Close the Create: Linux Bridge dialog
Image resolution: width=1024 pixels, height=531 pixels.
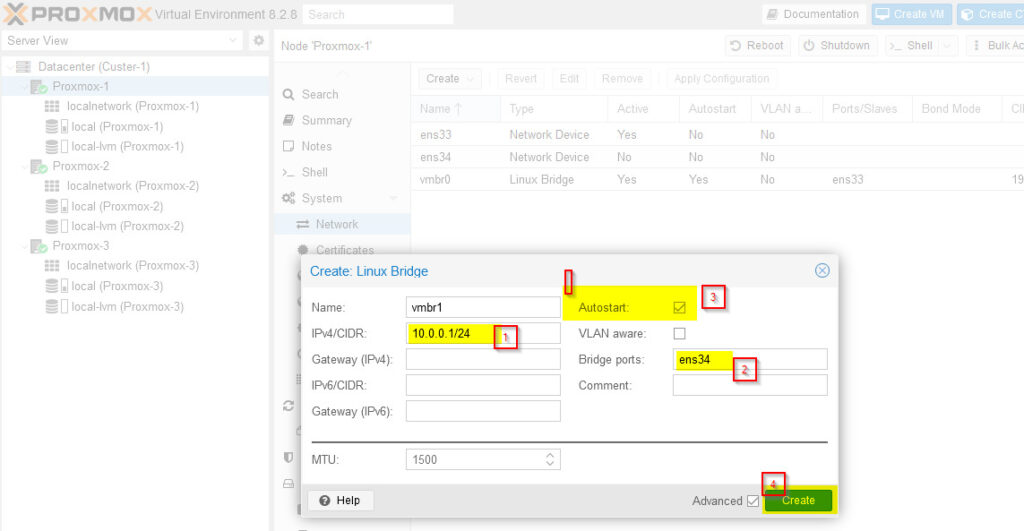tap(822, 270)
